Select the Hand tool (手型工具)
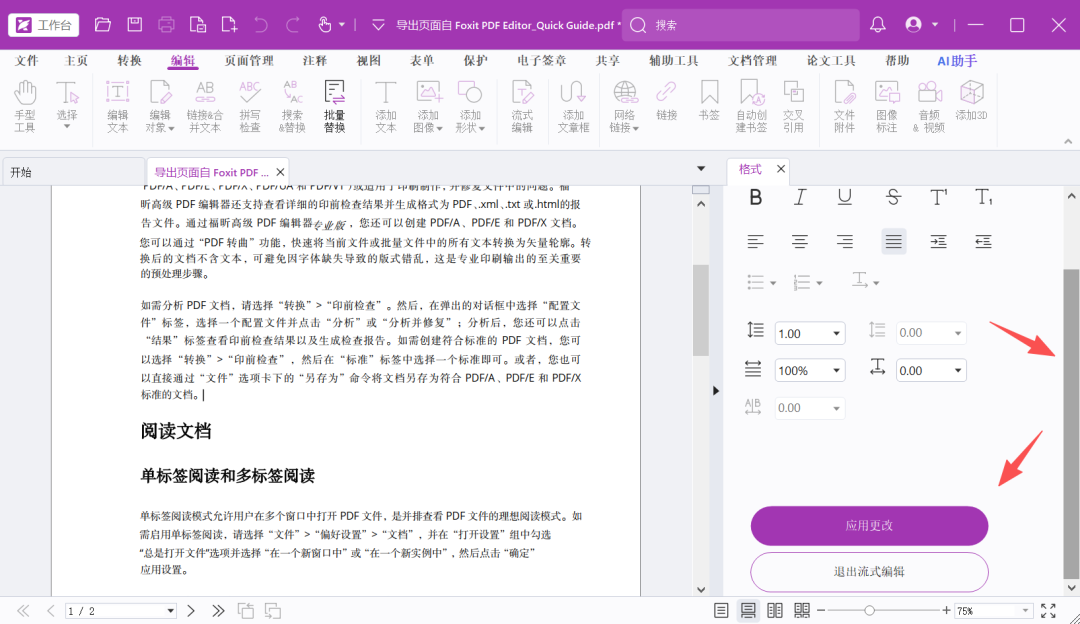Image resolution: width=1080 pixels, height=624 pixels. (x=25, y=107)
